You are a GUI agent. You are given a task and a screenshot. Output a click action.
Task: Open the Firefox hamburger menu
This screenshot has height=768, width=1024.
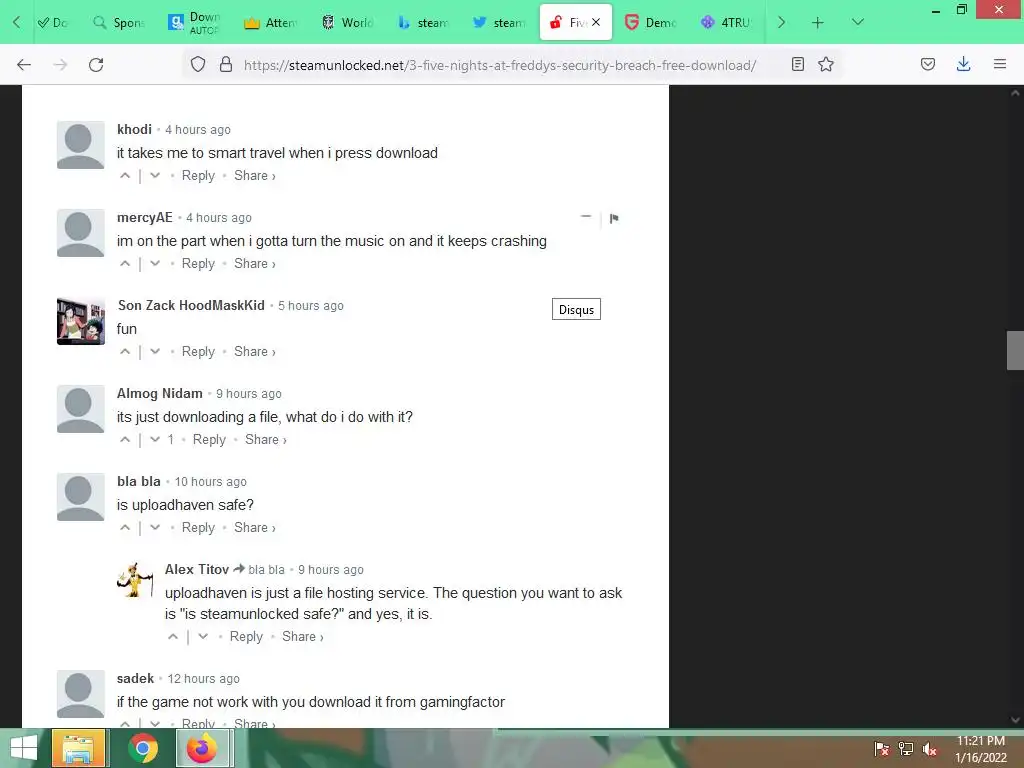[1000, 64]
